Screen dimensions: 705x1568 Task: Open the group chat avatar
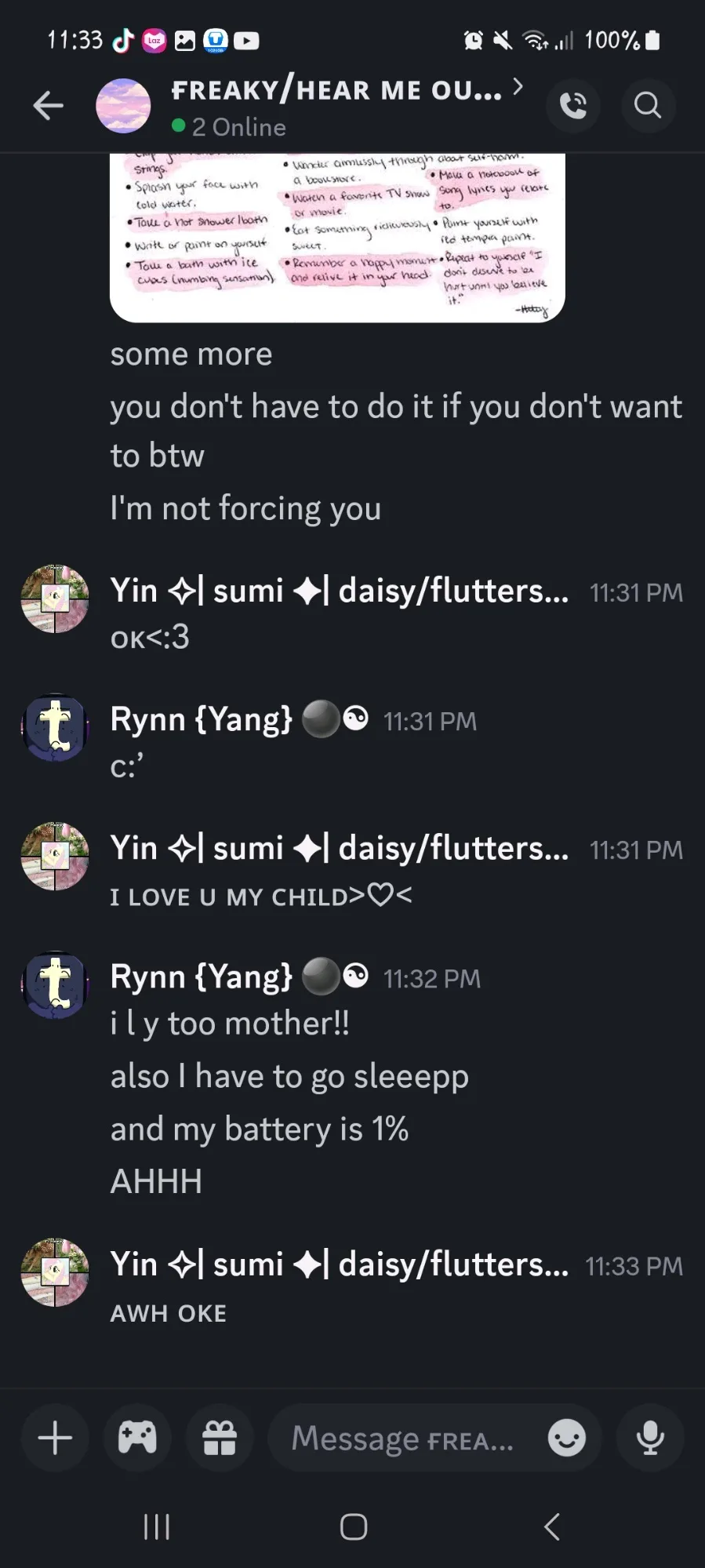(x=123, y=105)
